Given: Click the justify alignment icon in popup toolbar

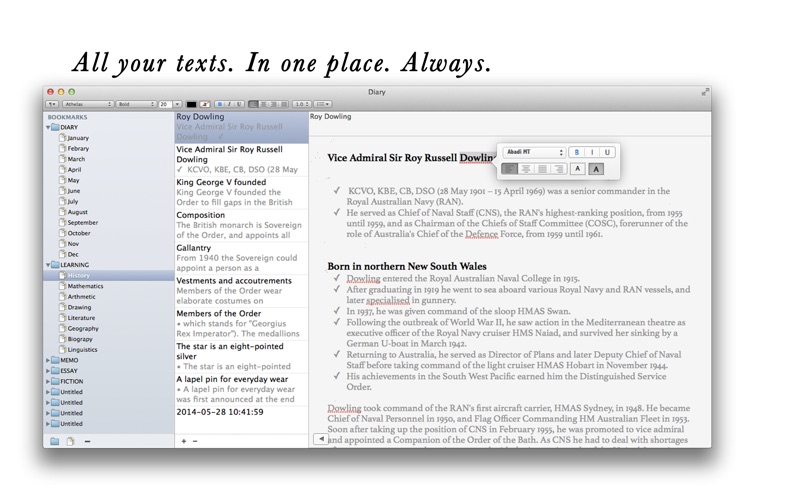Looking at the screenshot, I should (543, 169).
